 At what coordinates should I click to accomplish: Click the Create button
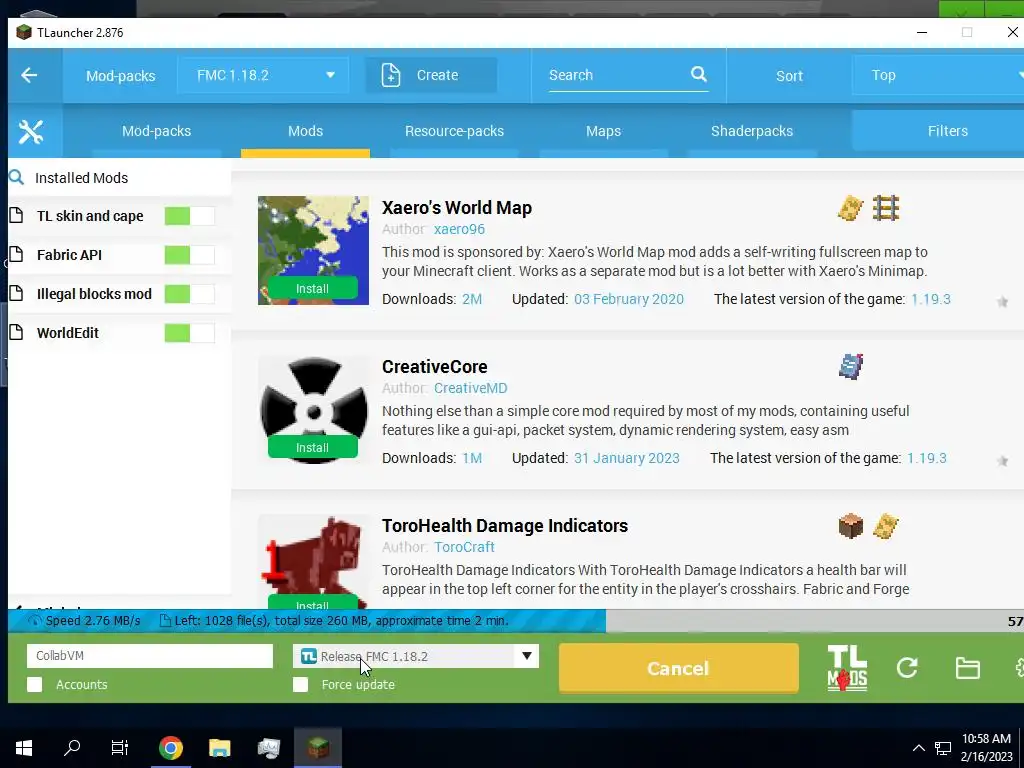(432, 75)
